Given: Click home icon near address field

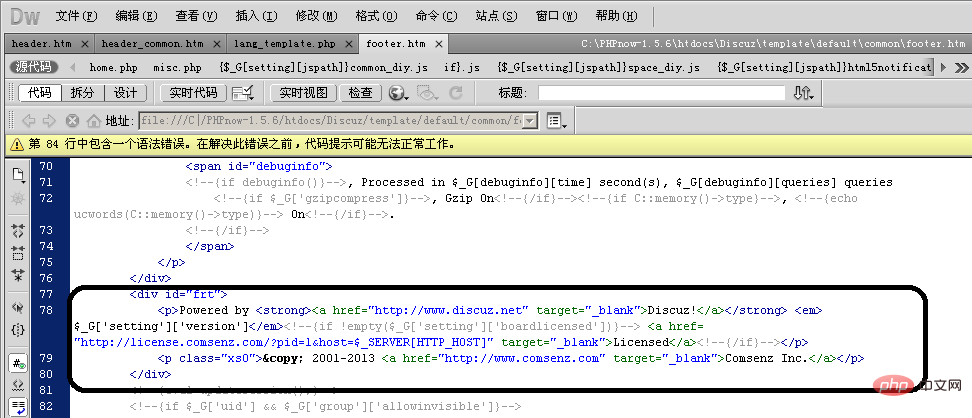Looking at the screenshot, I should click(x=93, y=120).
